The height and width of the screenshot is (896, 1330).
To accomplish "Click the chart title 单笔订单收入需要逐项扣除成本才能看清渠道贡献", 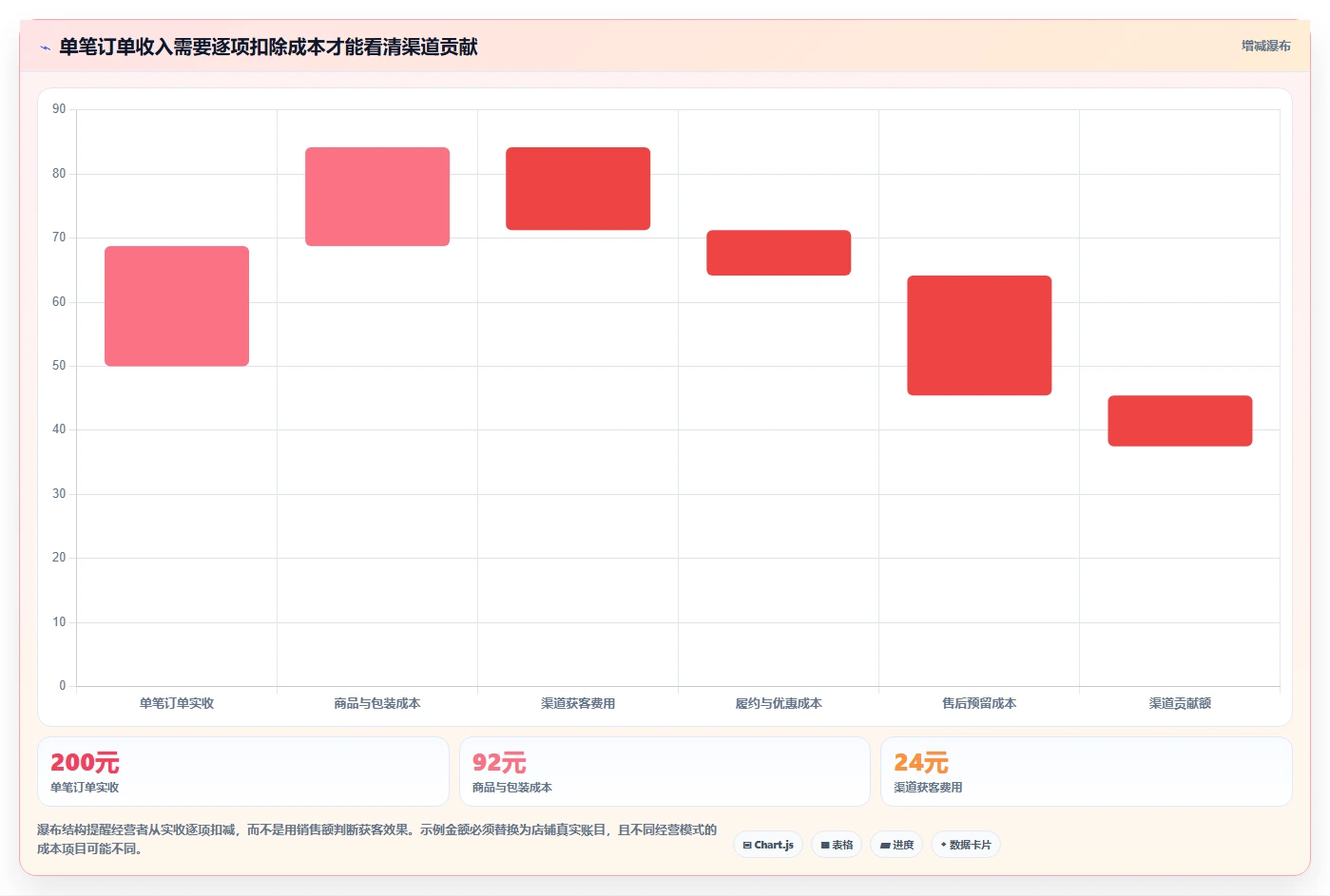I will pyautogui.click(x=268, y=47).
